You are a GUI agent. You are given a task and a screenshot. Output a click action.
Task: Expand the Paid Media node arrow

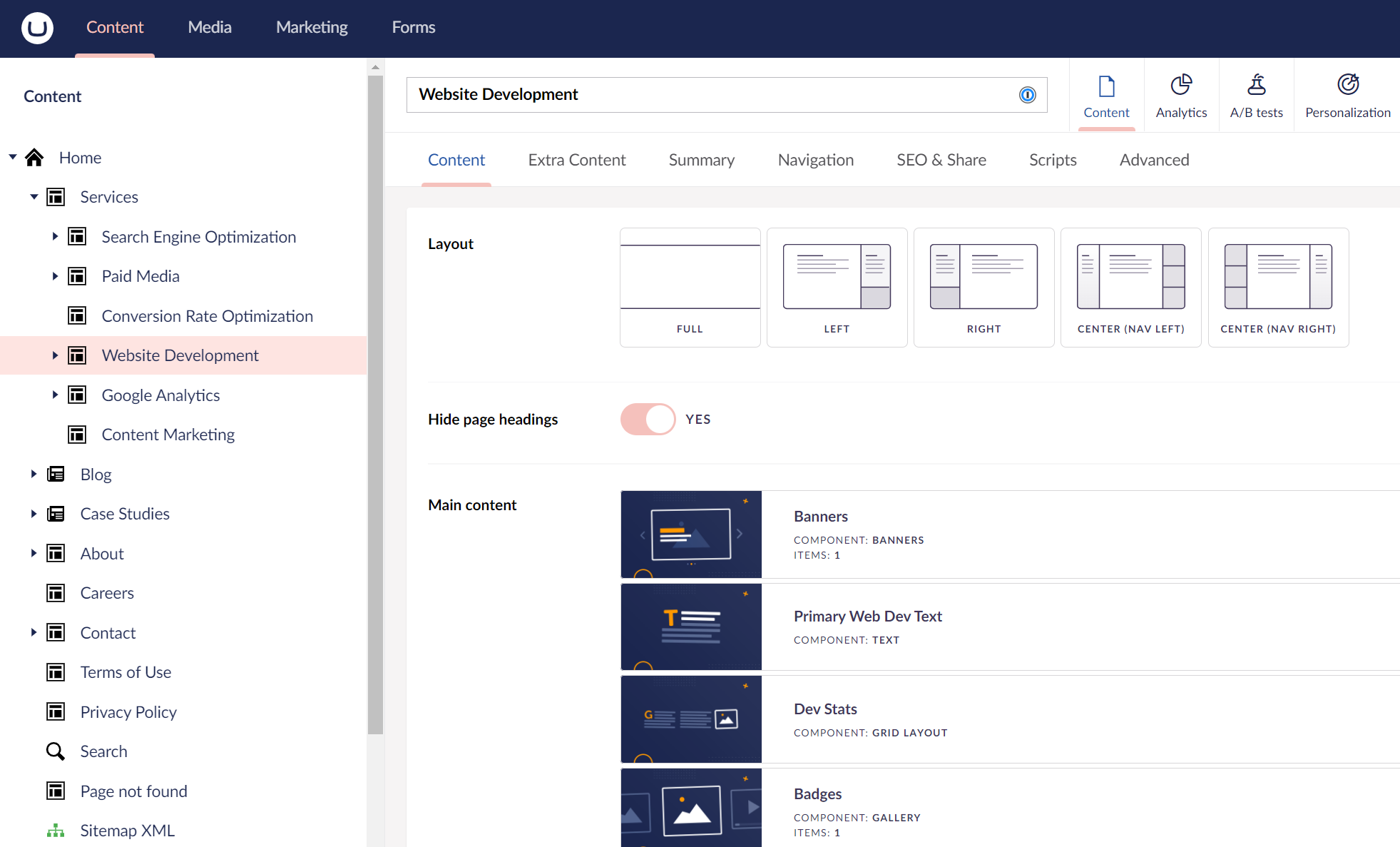coord(55,276)
